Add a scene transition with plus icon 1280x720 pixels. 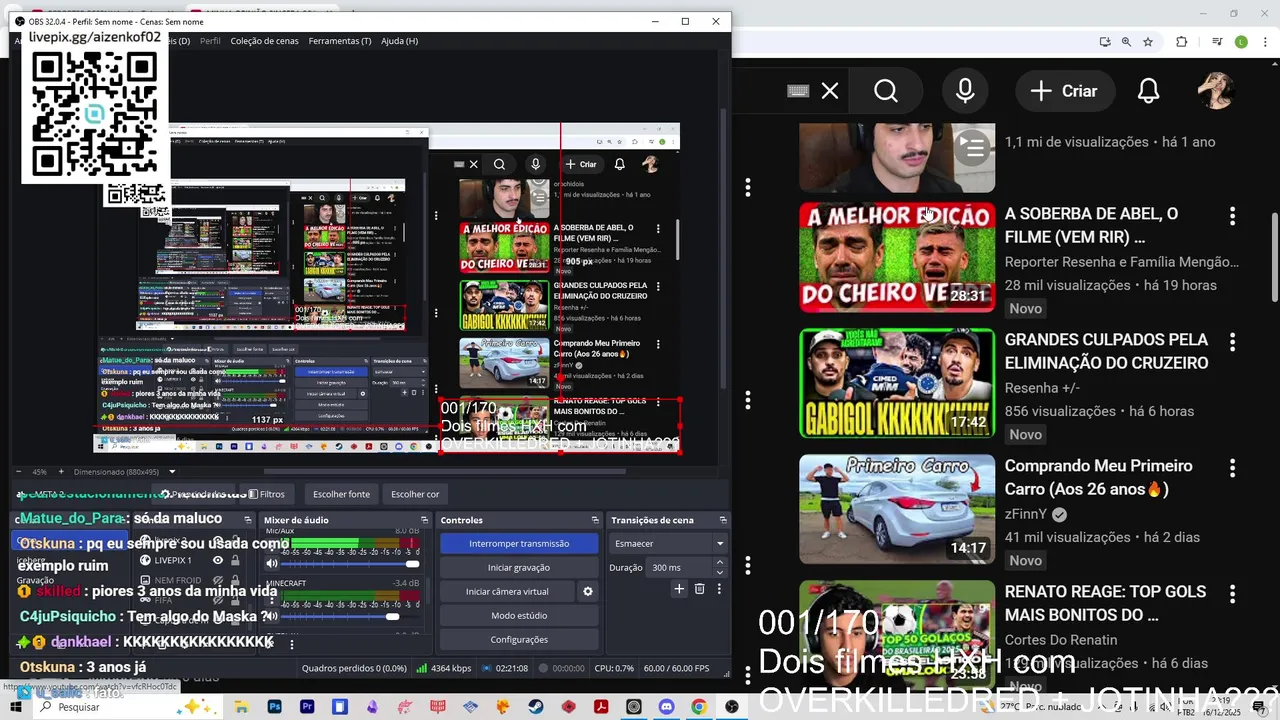pos(679,589)
